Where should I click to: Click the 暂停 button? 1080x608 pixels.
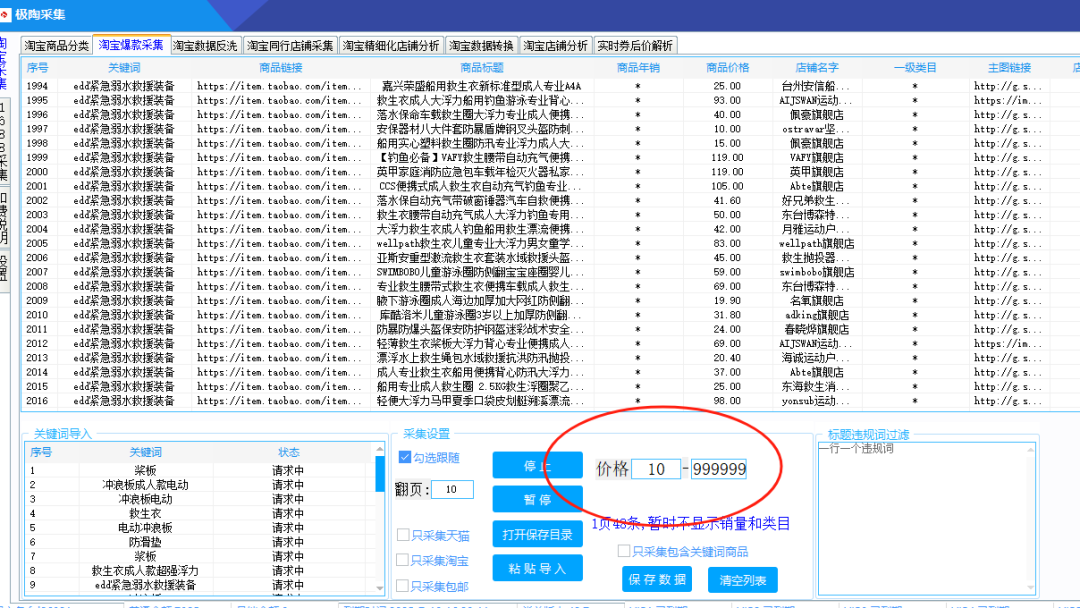[x=537, y=499]
